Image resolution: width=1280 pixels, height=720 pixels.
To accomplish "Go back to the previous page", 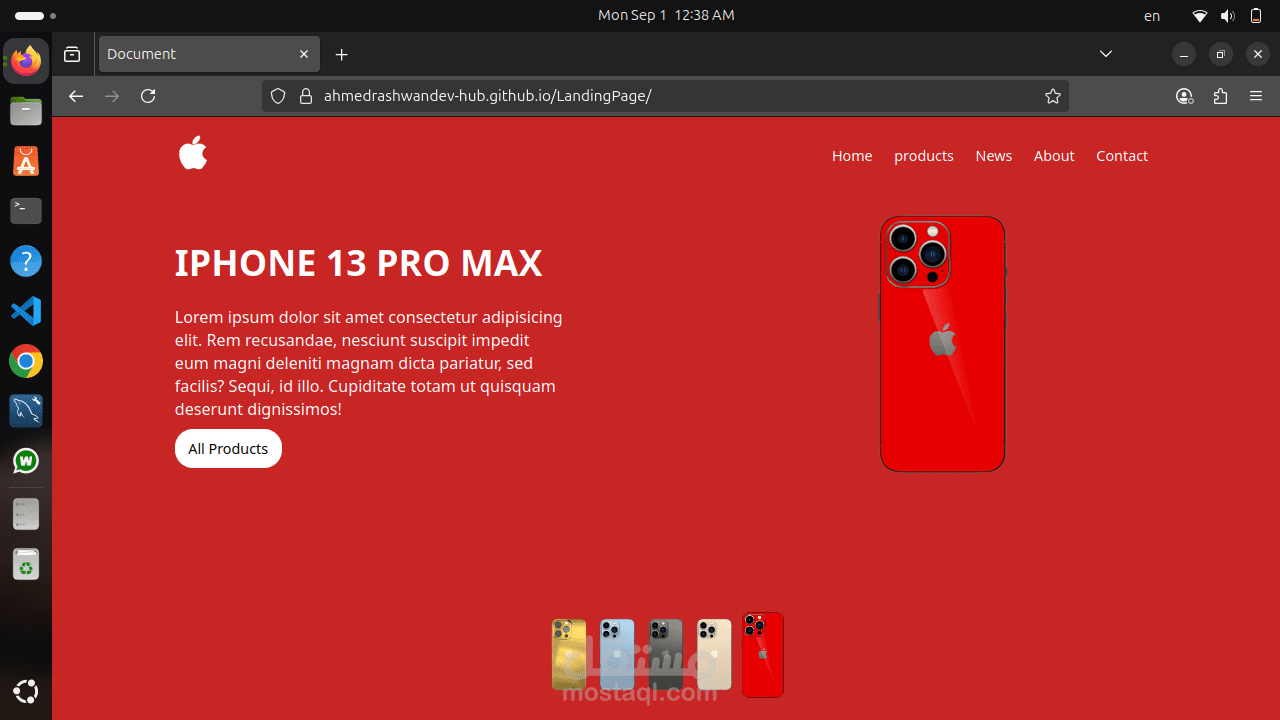I will click(x=76, y=96).
